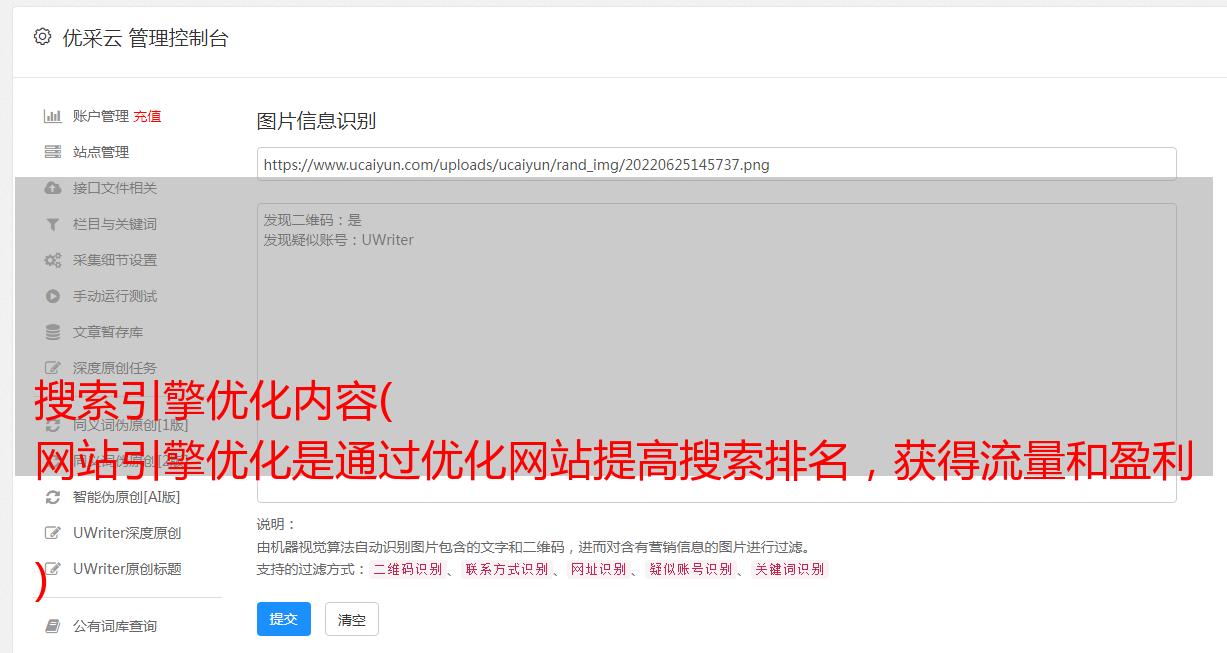Click the 说明： label
Viewport: 1227px width, 653px height.
point(277,525)
